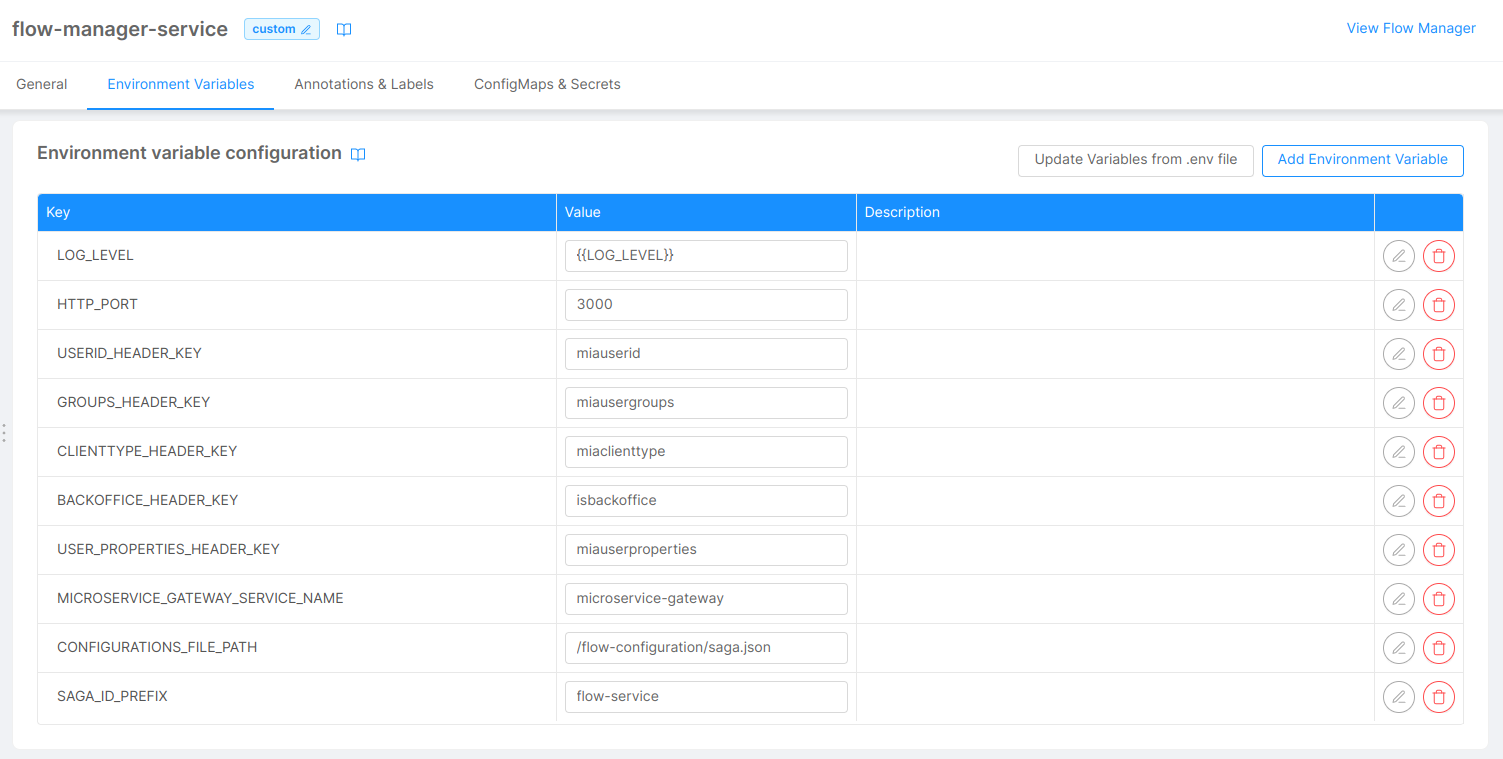
Task: Open documentation book icon beside service name
Action: (344, 30)
